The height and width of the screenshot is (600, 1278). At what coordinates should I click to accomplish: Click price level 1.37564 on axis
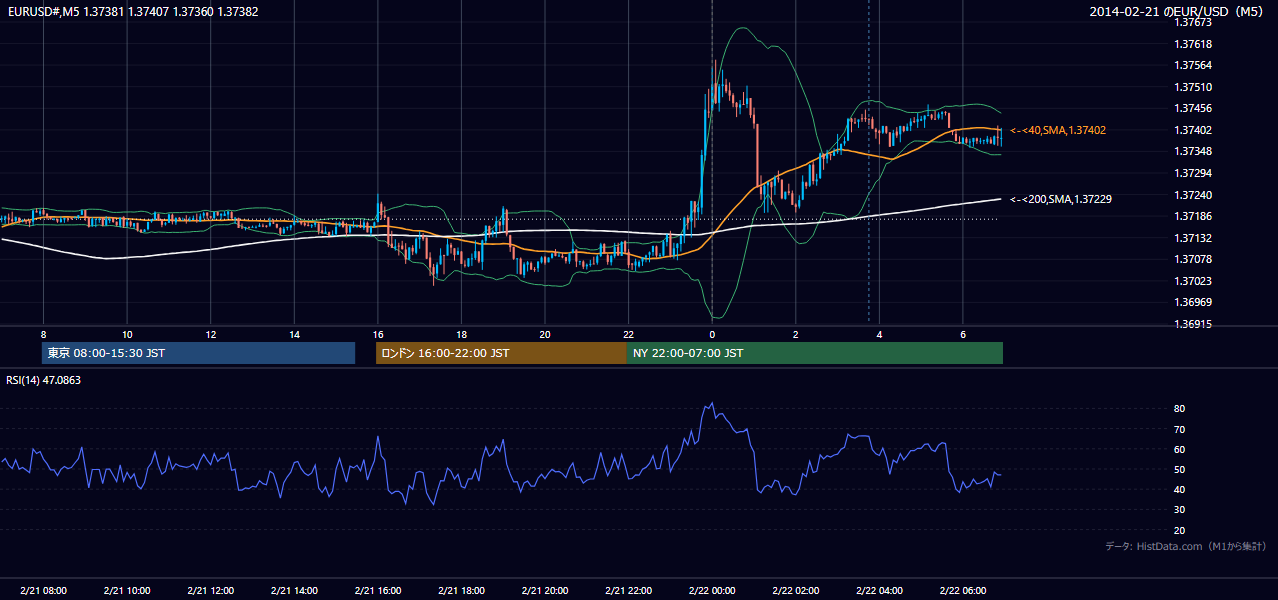coord(1194,65)
